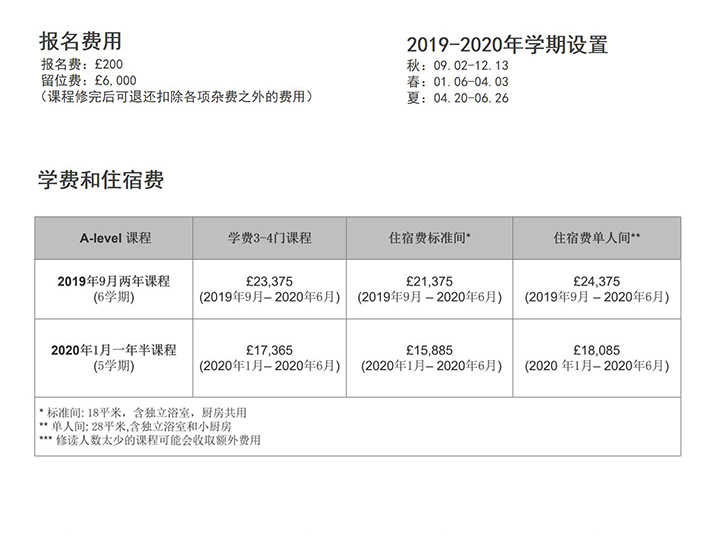
Task: Select the autumn term dates 09.02-12.13
Action: pyautogui.click(x=468, y=66)
